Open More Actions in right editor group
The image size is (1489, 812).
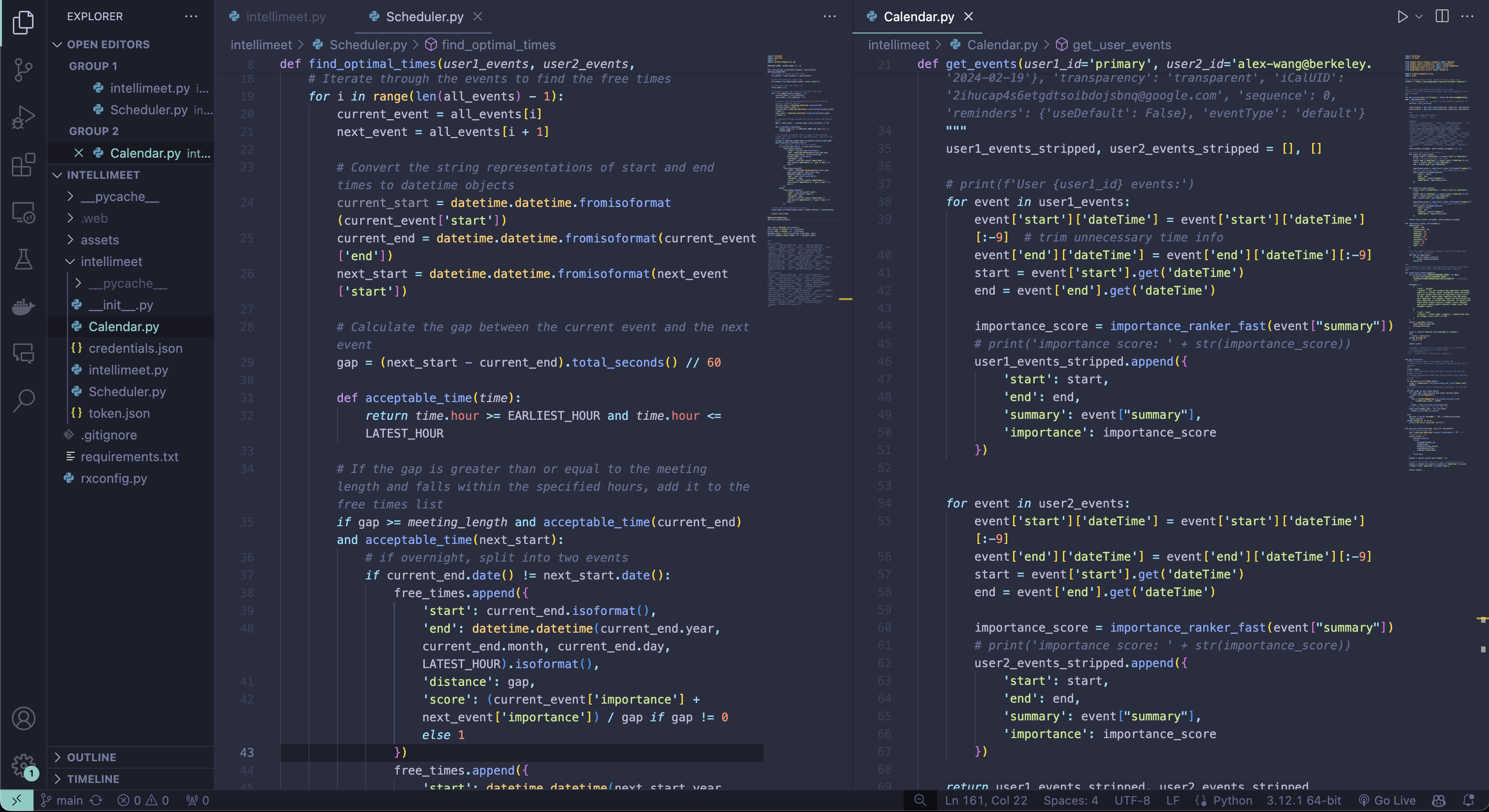point(1468,16)
